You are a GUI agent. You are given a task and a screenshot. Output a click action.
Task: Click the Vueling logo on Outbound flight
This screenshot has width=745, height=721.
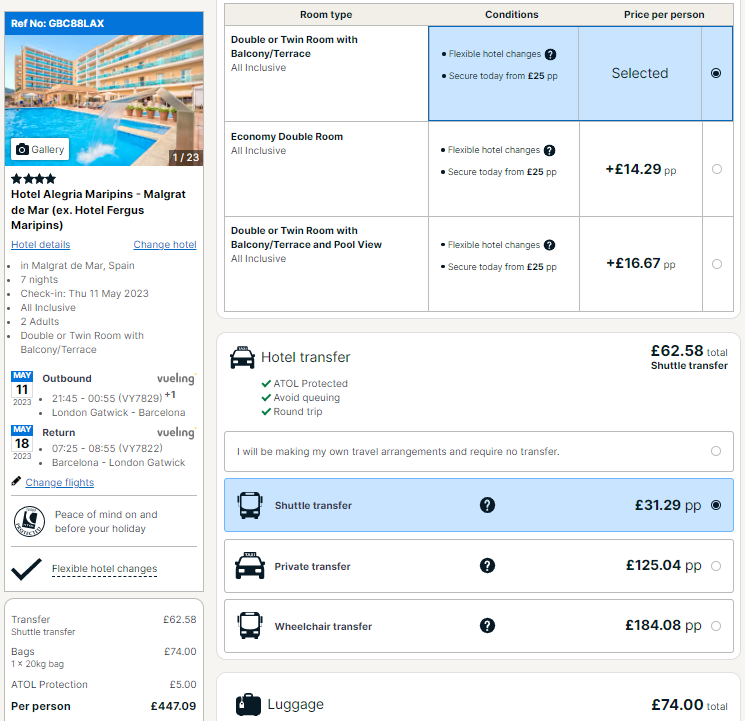[176, 378]
